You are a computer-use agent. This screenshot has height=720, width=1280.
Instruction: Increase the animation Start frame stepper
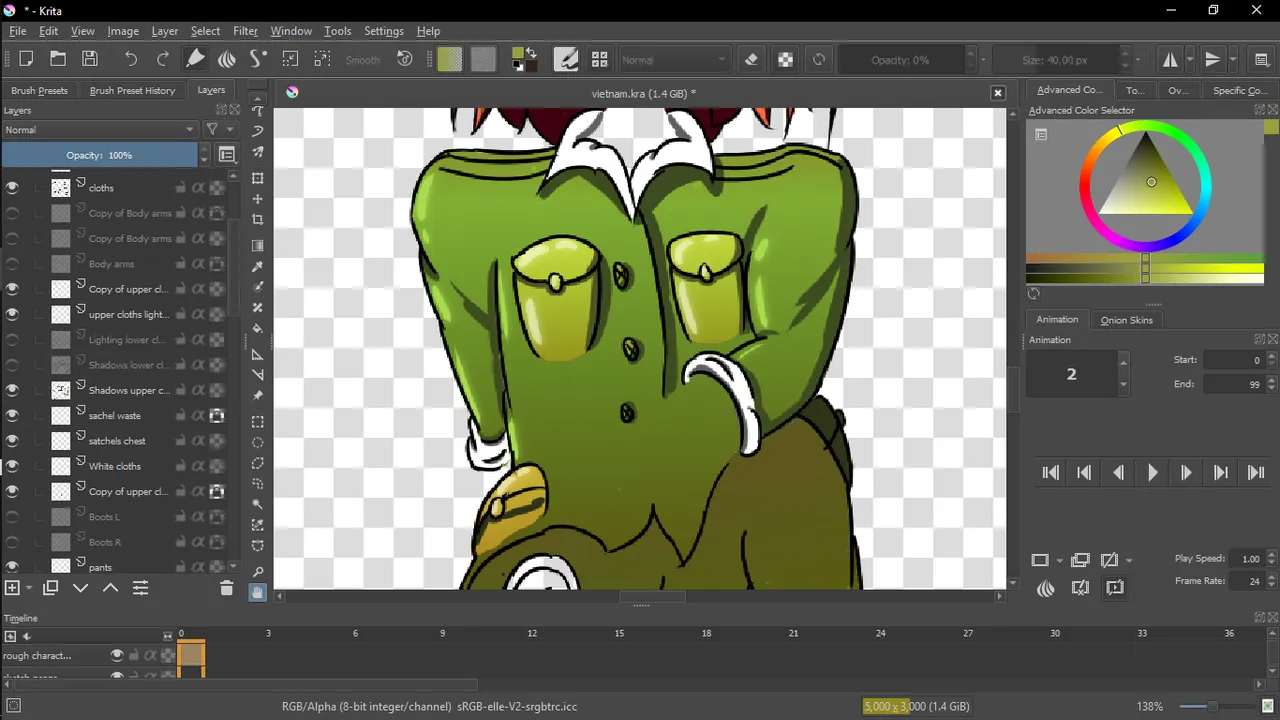[x=1271, y=355]
